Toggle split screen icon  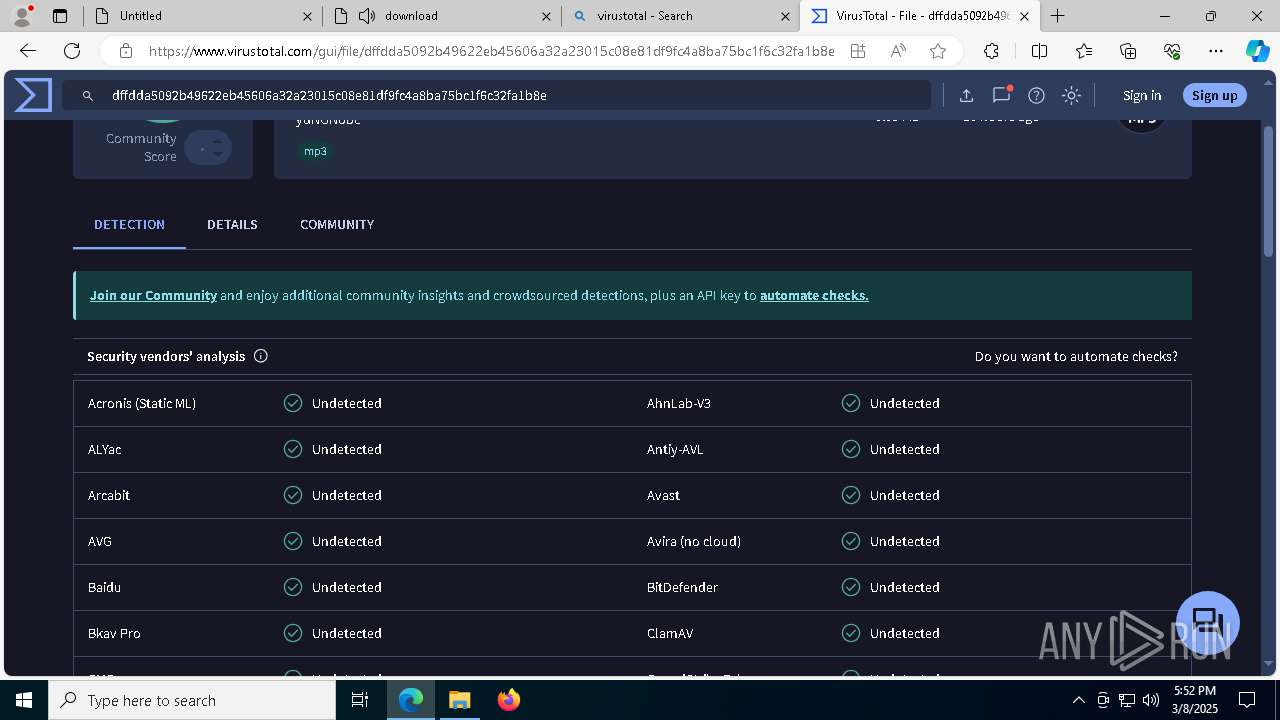click(x=1039, y=51)
